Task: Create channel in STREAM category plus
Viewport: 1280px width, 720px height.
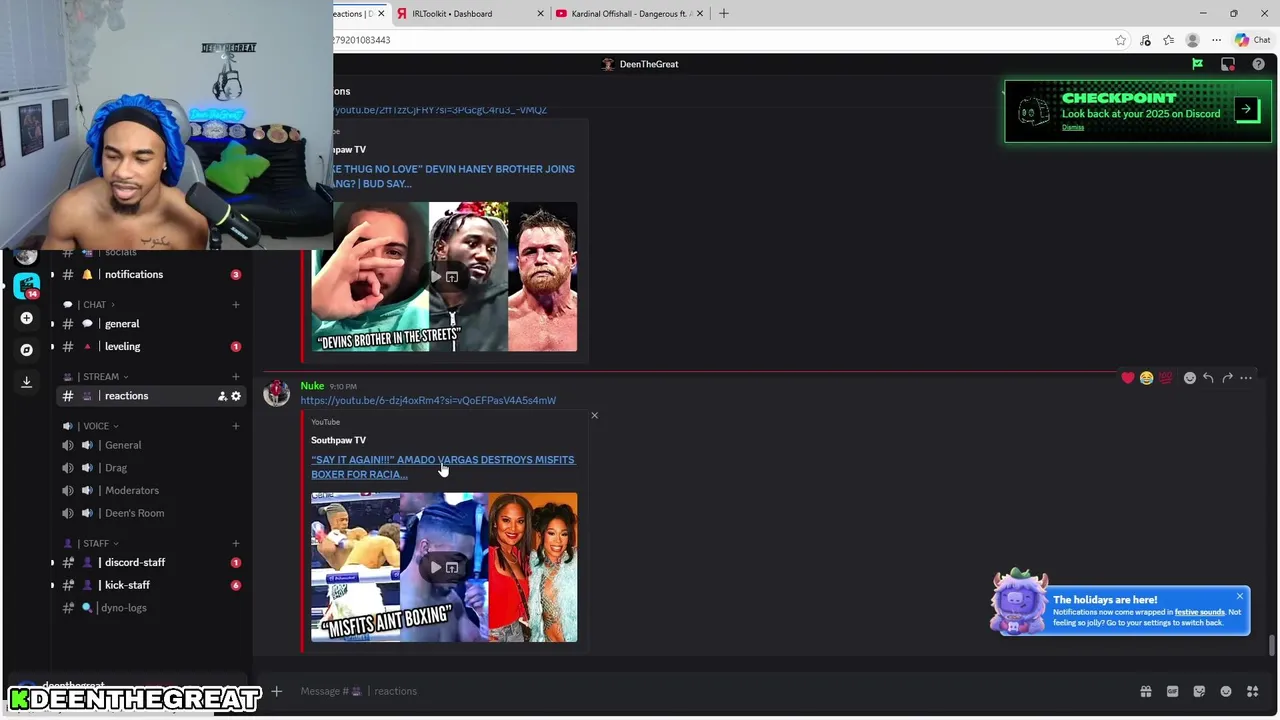Action: (x=236, y=377)
